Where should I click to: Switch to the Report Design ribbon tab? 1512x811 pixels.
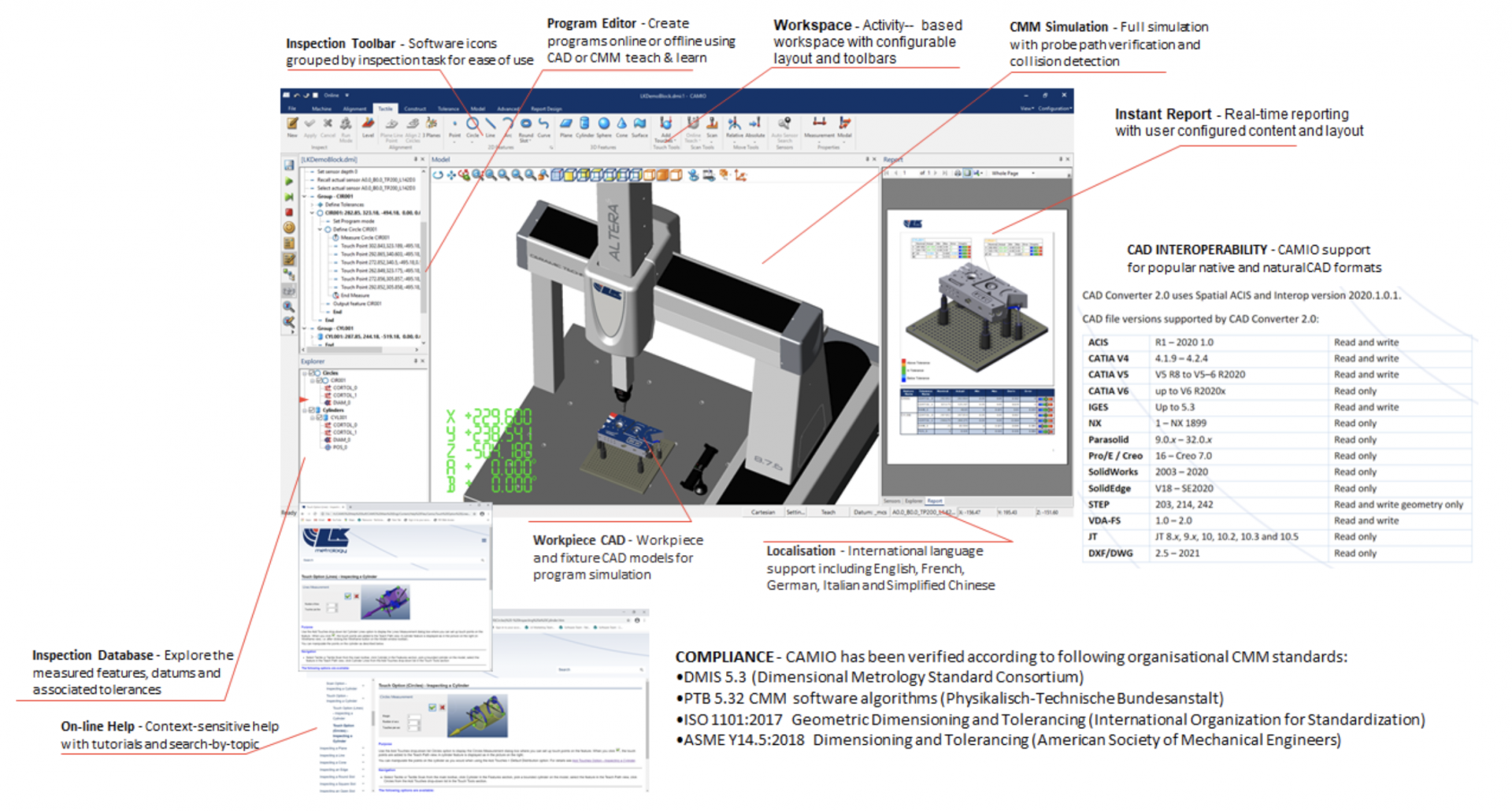(x=547, y=109)
